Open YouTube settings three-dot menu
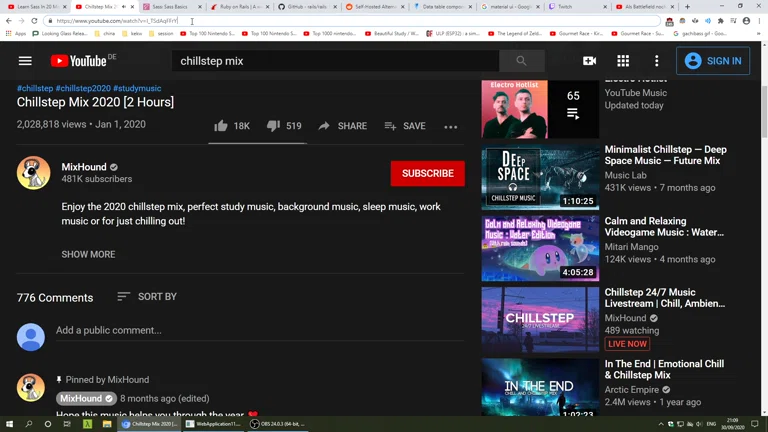The image size is (768, 432). (x=657, y=61)
